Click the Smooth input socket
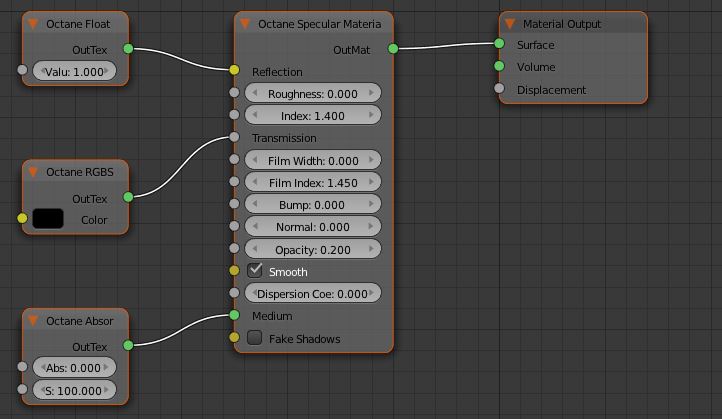 coord(234,270)
